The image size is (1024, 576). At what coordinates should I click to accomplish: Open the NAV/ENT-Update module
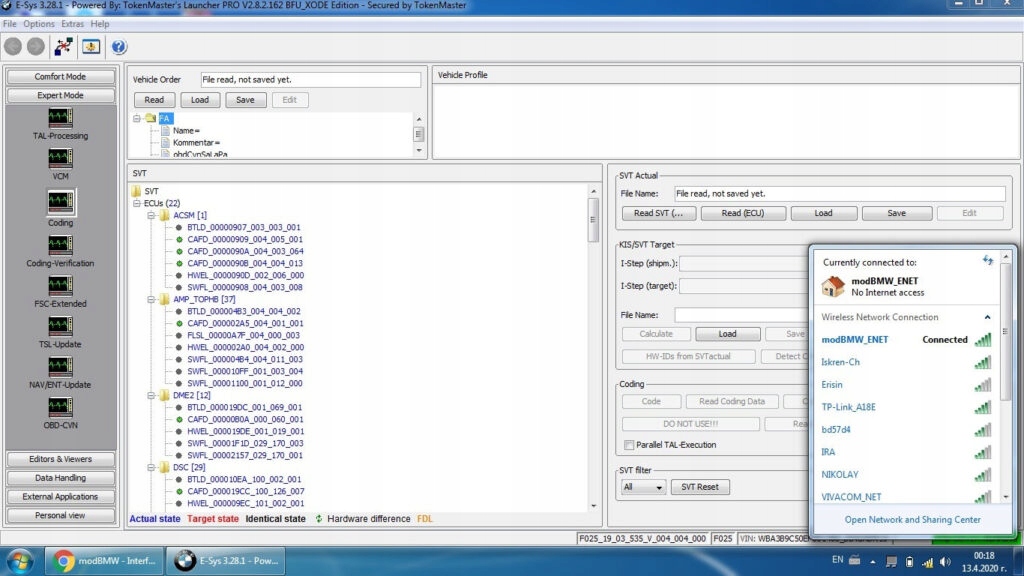60,367
